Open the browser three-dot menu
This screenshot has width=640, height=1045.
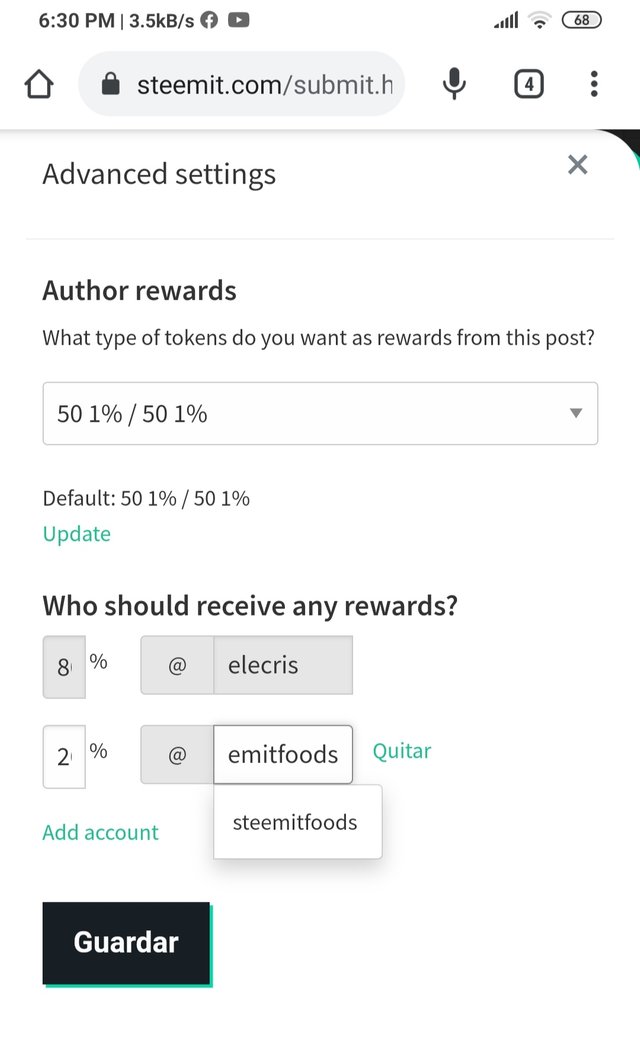[594, 84]
